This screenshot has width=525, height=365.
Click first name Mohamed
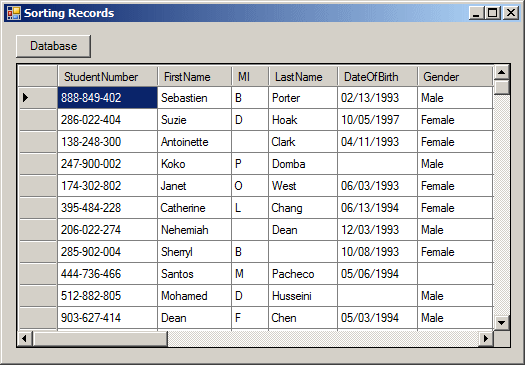pyautogui.click(x=195, y=296)
